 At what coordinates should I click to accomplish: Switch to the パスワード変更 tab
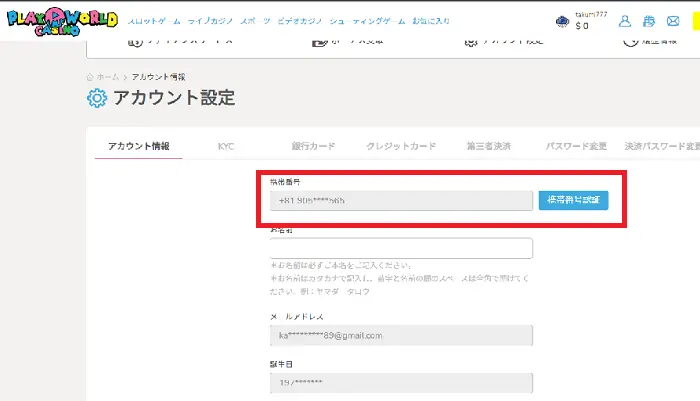[575, 146]
